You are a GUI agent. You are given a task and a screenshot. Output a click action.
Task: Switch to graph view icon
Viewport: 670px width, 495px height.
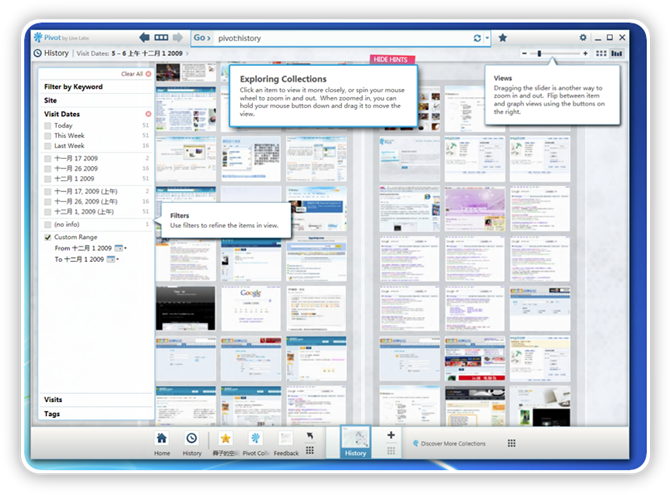(616, 53)
